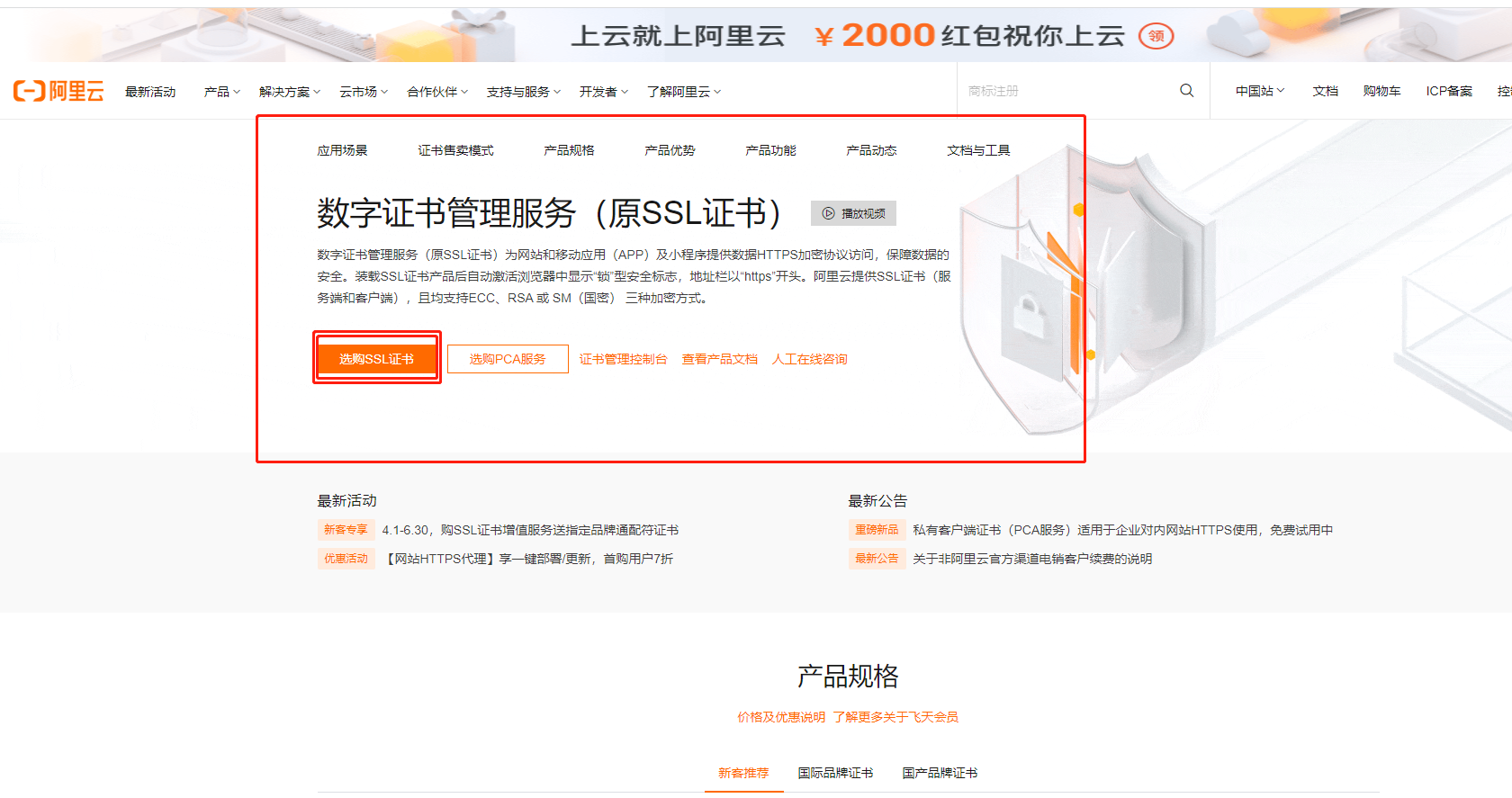This screenshot has height=798, width=1512.
Task: Expand the 解决方案 dropdown menu
Action: click(x=290, y=92)
